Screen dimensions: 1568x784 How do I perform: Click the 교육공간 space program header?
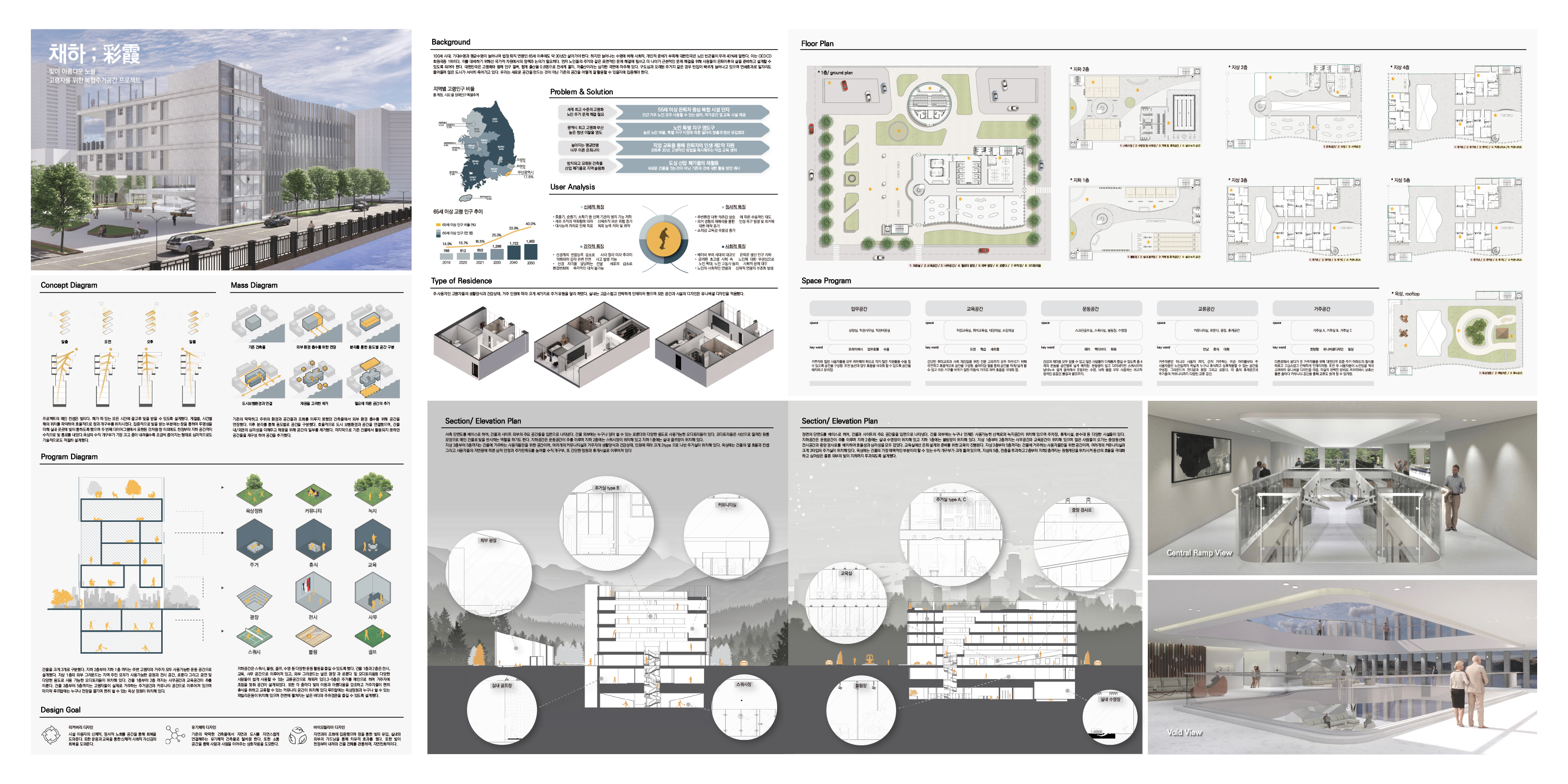[975, 309]
